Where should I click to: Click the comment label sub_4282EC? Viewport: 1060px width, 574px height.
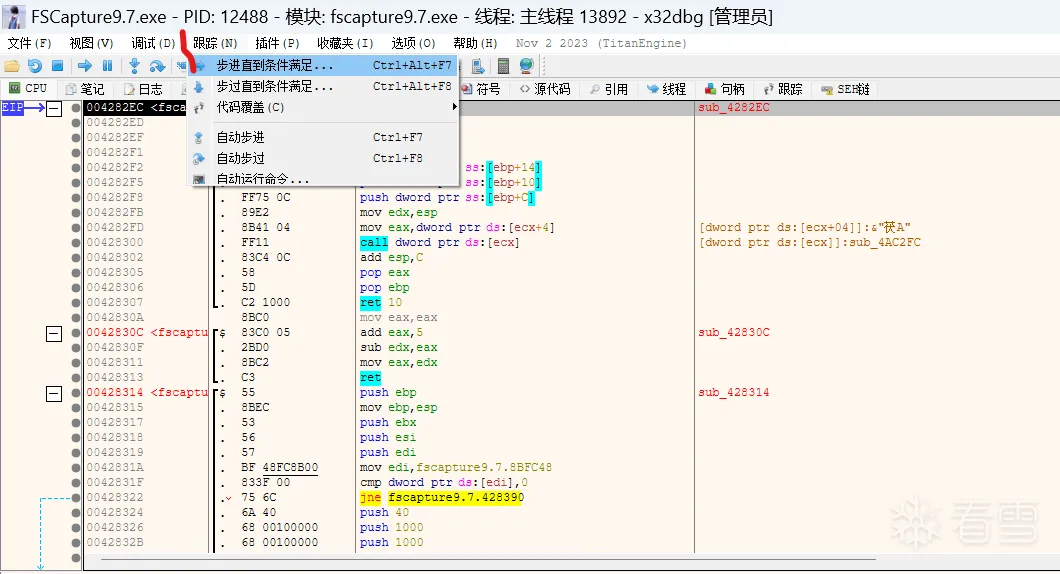click(x=733, y=107)
